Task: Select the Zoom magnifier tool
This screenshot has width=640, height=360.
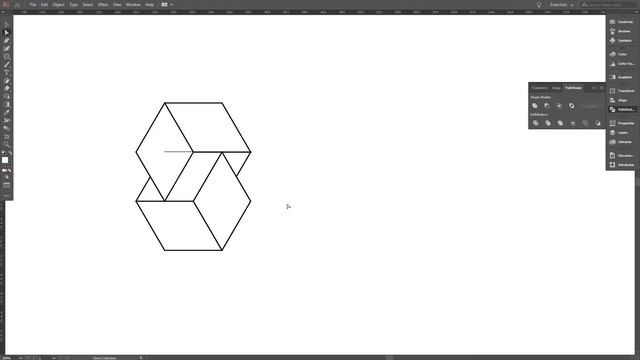Action: [7, 144]
